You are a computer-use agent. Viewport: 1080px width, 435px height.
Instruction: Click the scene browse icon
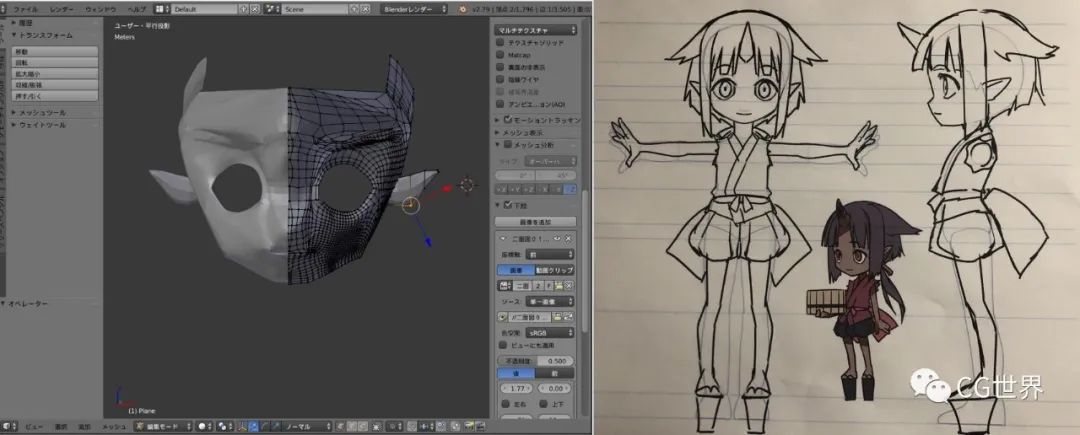tap(270, 9)
